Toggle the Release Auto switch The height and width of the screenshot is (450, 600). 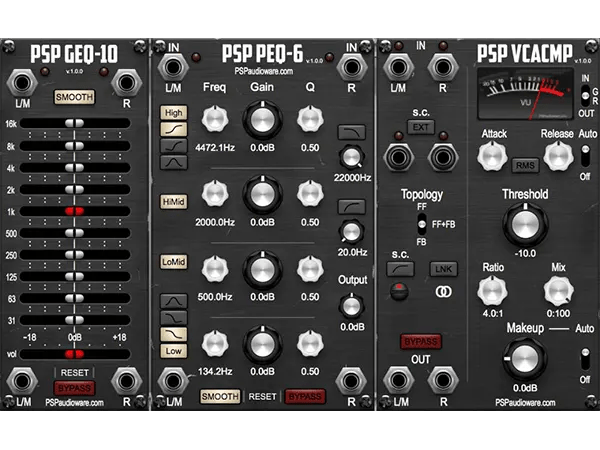tap(585, 156)
